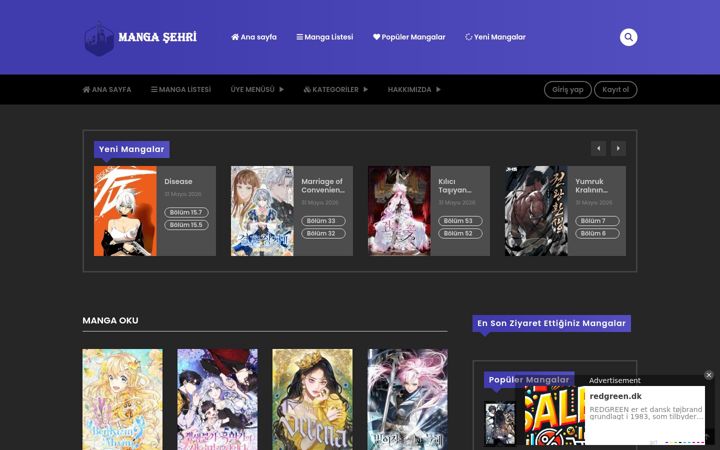Open Disease Bölüm 15.5
The height and width of the screenshot is (450, 720).
point(186,225)
